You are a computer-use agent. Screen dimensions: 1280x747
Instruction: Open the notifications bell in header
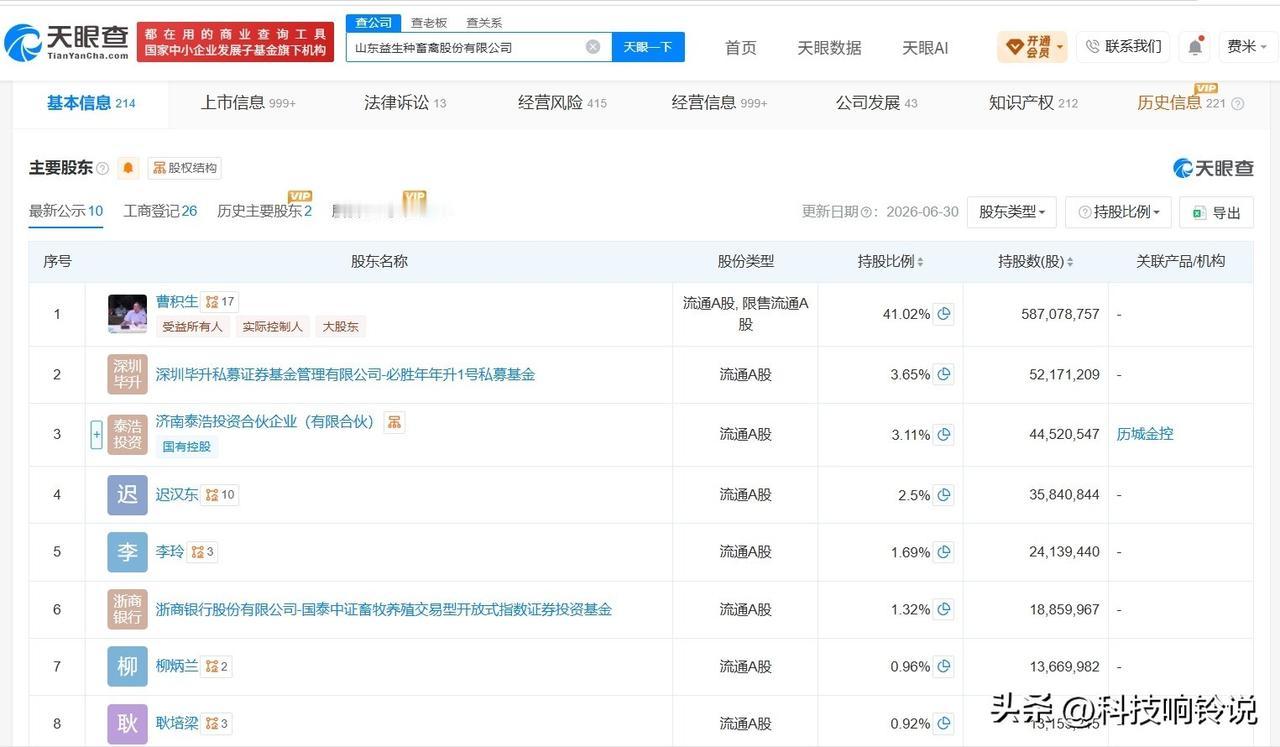1195,47
